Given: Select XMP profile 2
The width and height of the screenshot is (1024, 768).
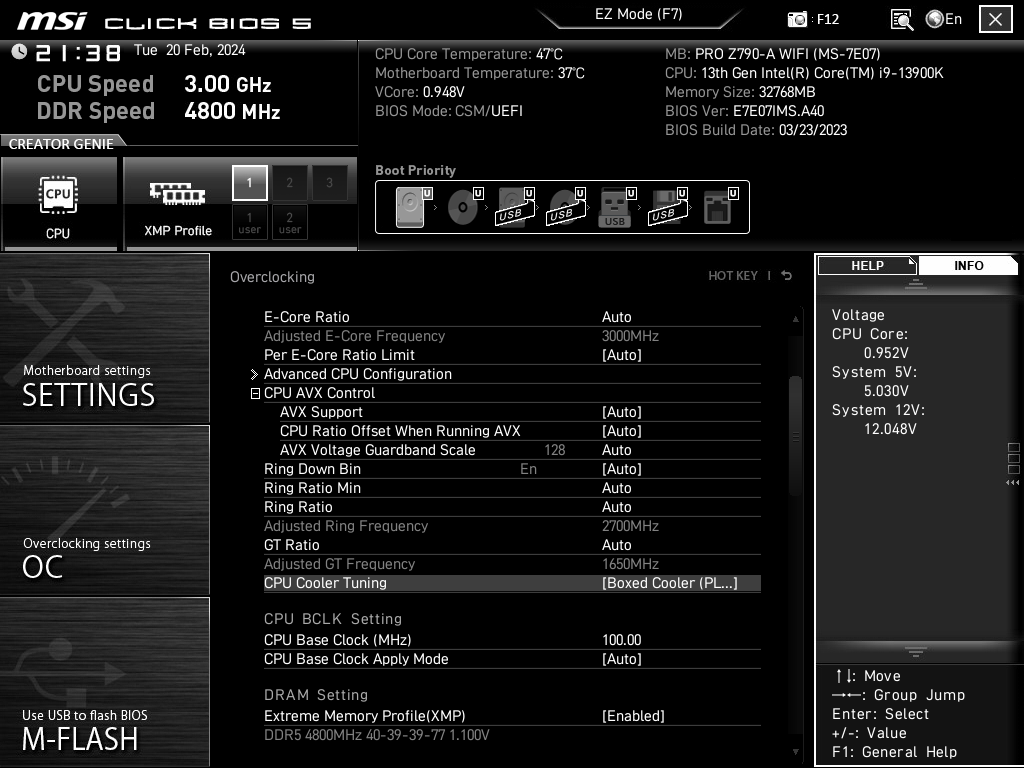Looking at the screenshot, I should (x=289, y=183).
